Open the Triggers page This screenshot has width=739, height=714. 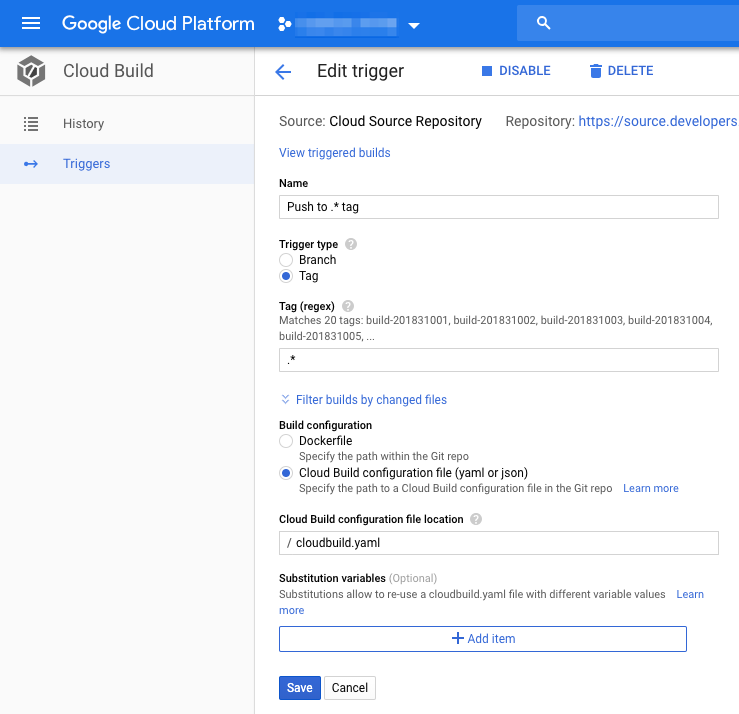click(x=127, y=164)
